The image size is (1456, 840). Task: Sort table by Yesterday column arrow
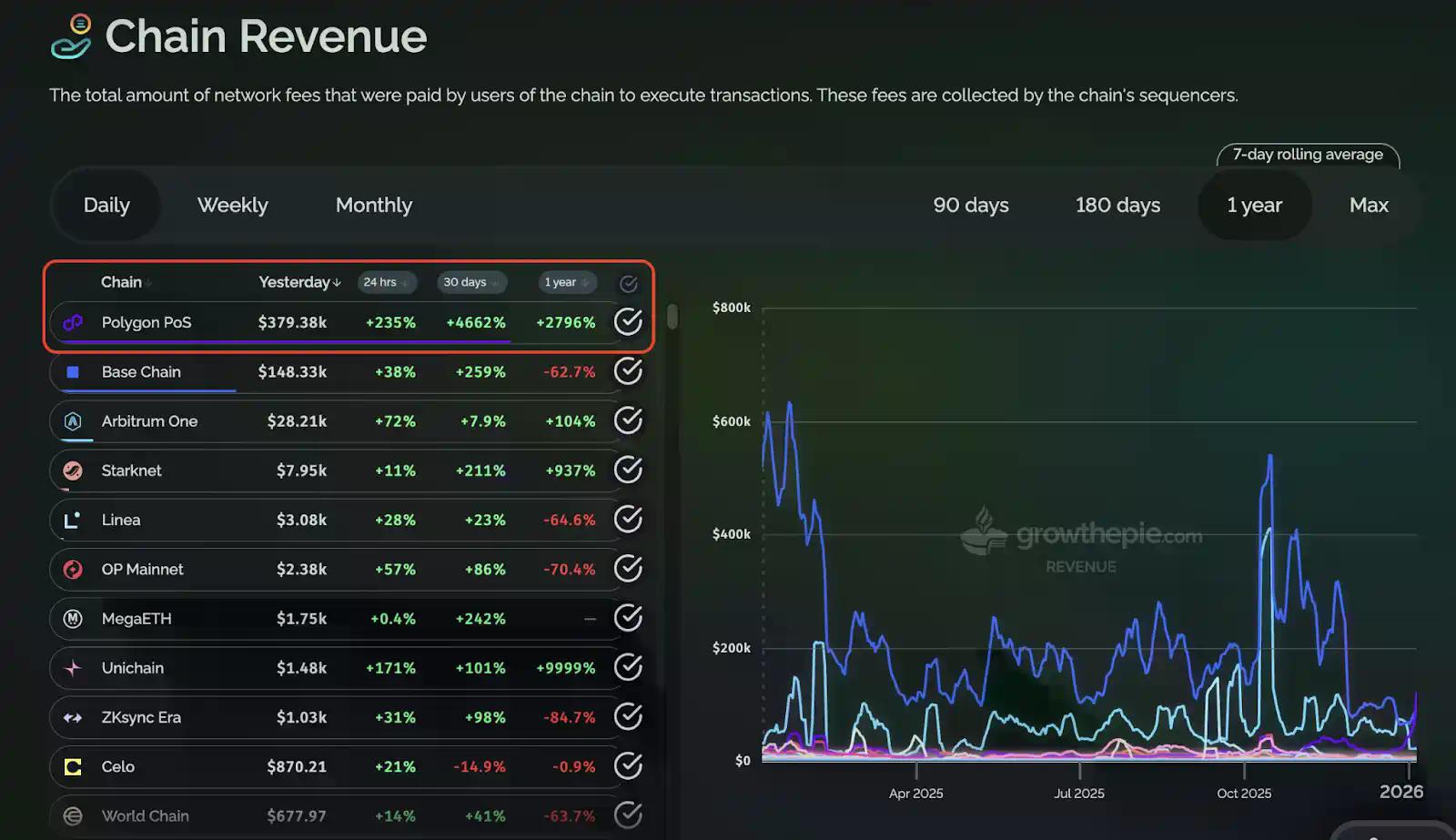click(337, 282)
